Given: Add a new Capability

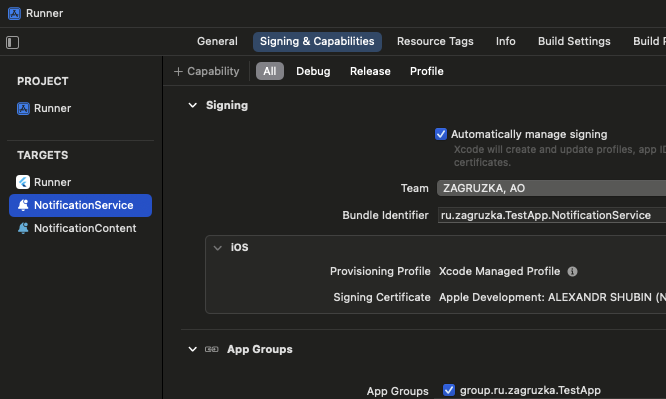Looking at the screenshot, I should click(x=206, y=71).
